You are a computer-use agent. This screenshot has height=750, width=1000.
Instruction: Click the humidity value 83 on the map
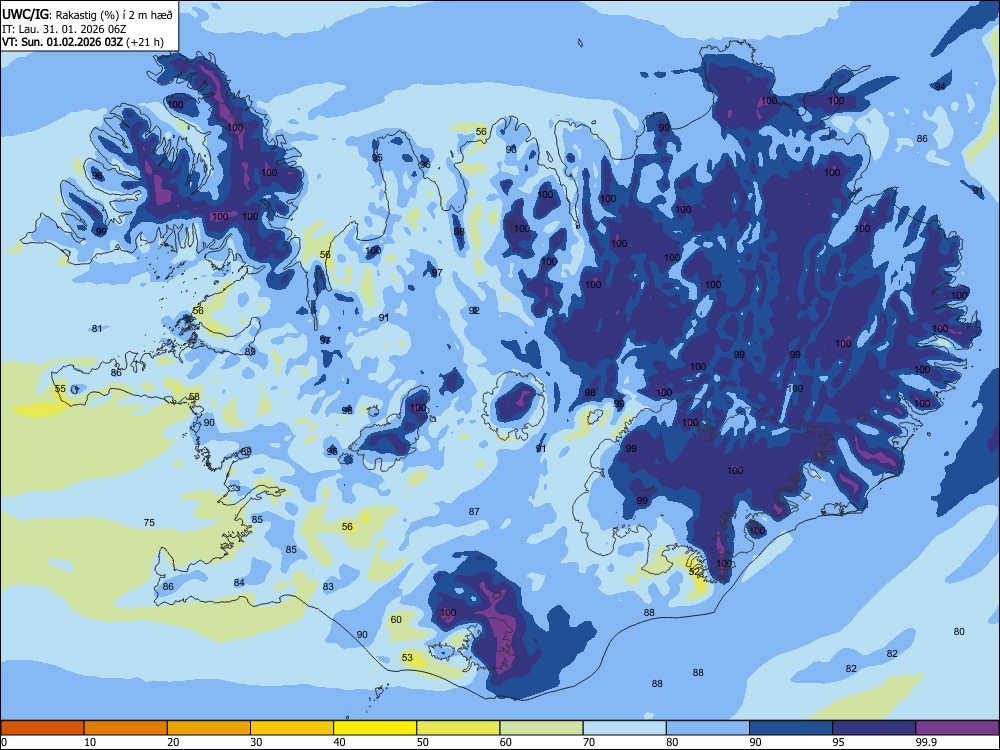[328, 586]
